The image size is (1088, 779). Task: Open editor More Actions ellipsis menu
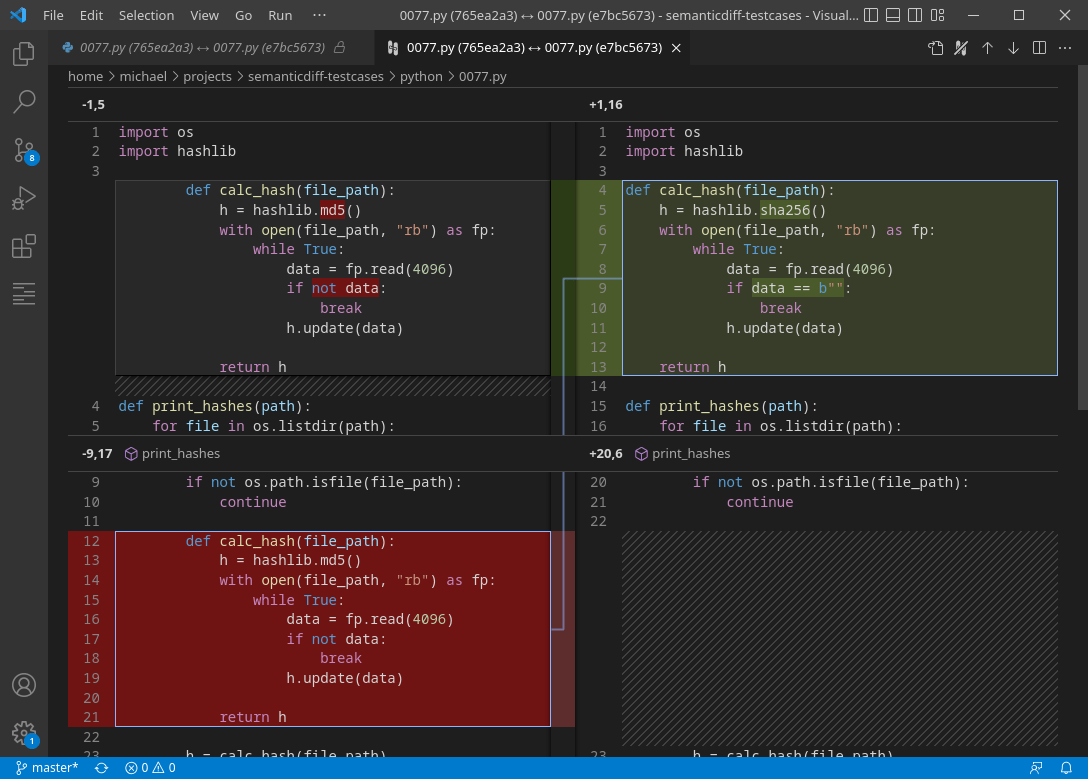(x=1065, y=48)
